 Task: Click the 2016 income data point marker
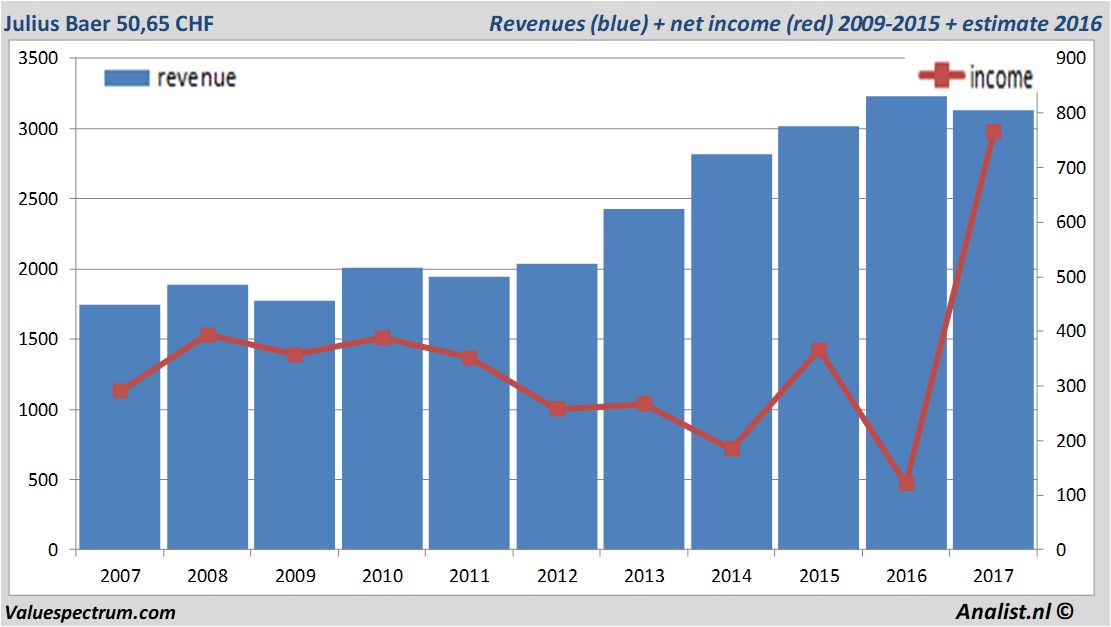[x=906, y=483]
